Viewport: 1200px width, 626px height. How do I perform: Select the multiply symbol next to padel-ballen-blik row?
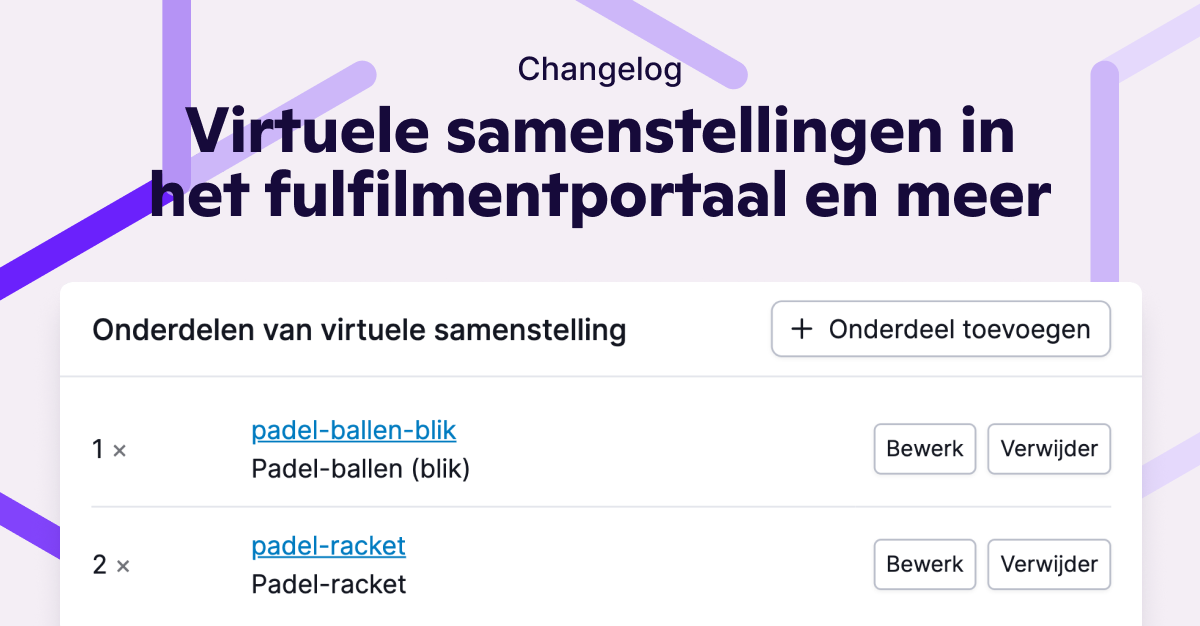coord(120,451)
